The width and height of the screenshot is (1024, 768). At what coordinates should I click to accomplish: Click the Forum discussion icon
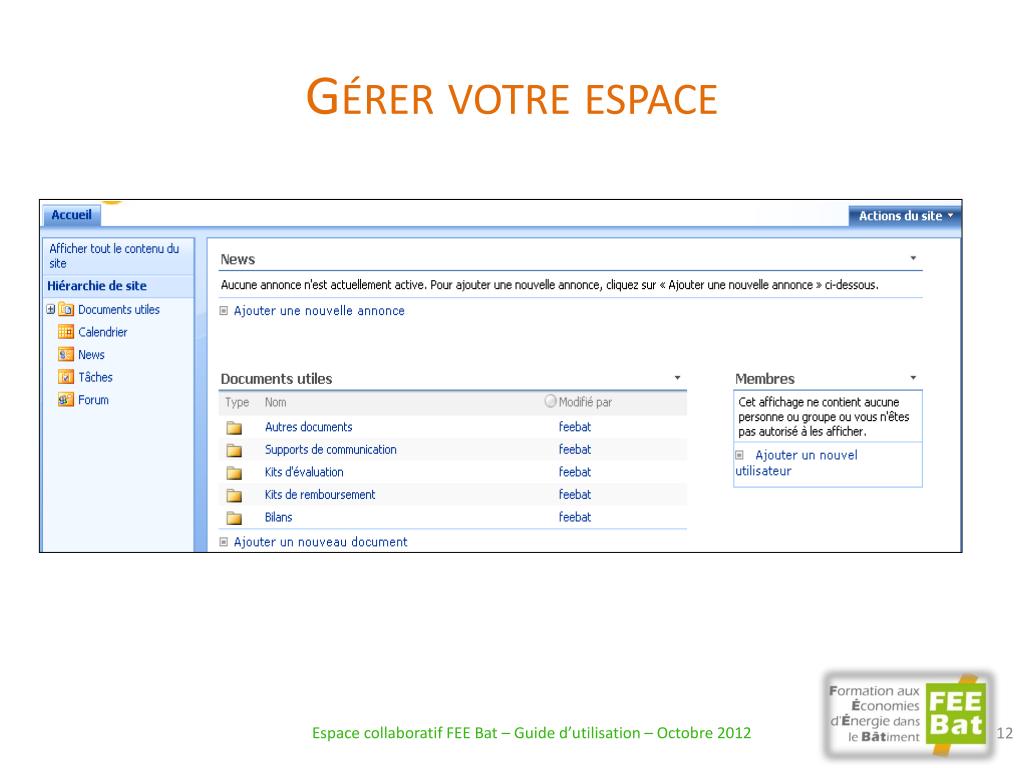coord(65,400)
